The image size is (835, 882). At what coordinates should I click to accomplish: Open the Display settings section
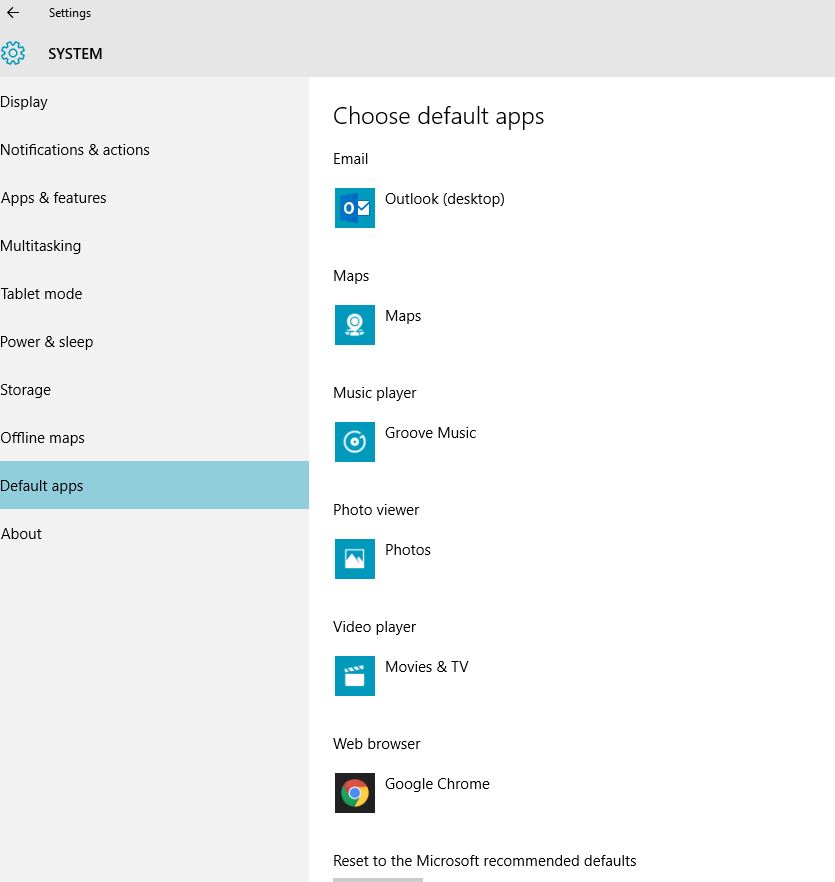(x=24, y=102)
